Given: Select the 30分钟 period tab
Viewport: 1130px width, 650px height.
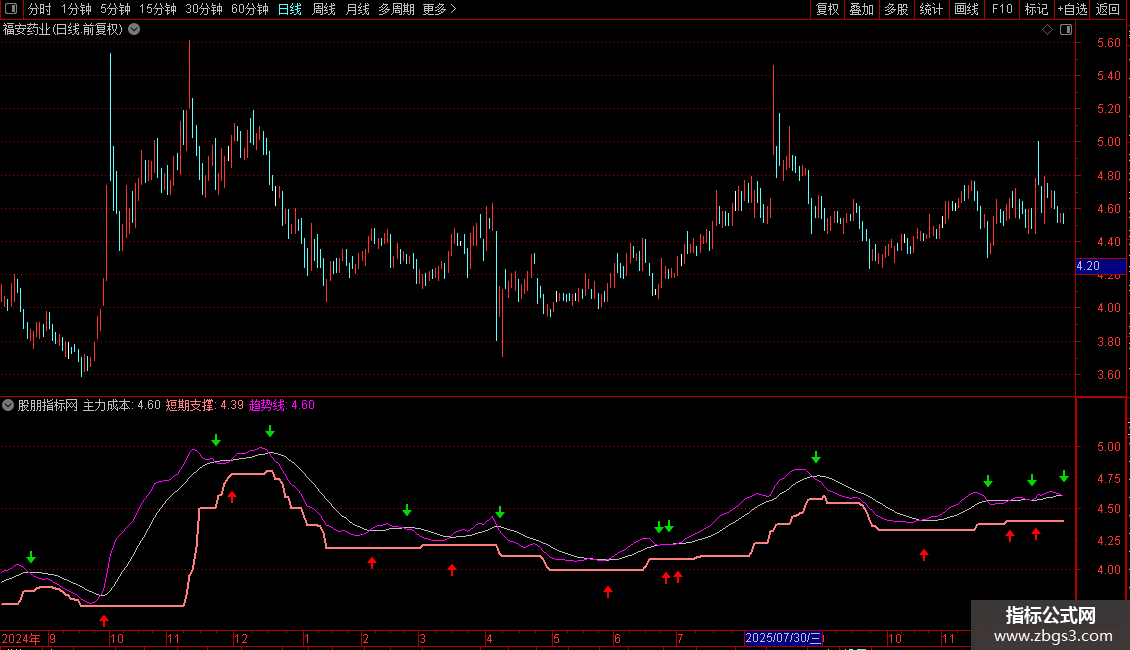Looking at the screenshot, I should (x=203, y=9).
